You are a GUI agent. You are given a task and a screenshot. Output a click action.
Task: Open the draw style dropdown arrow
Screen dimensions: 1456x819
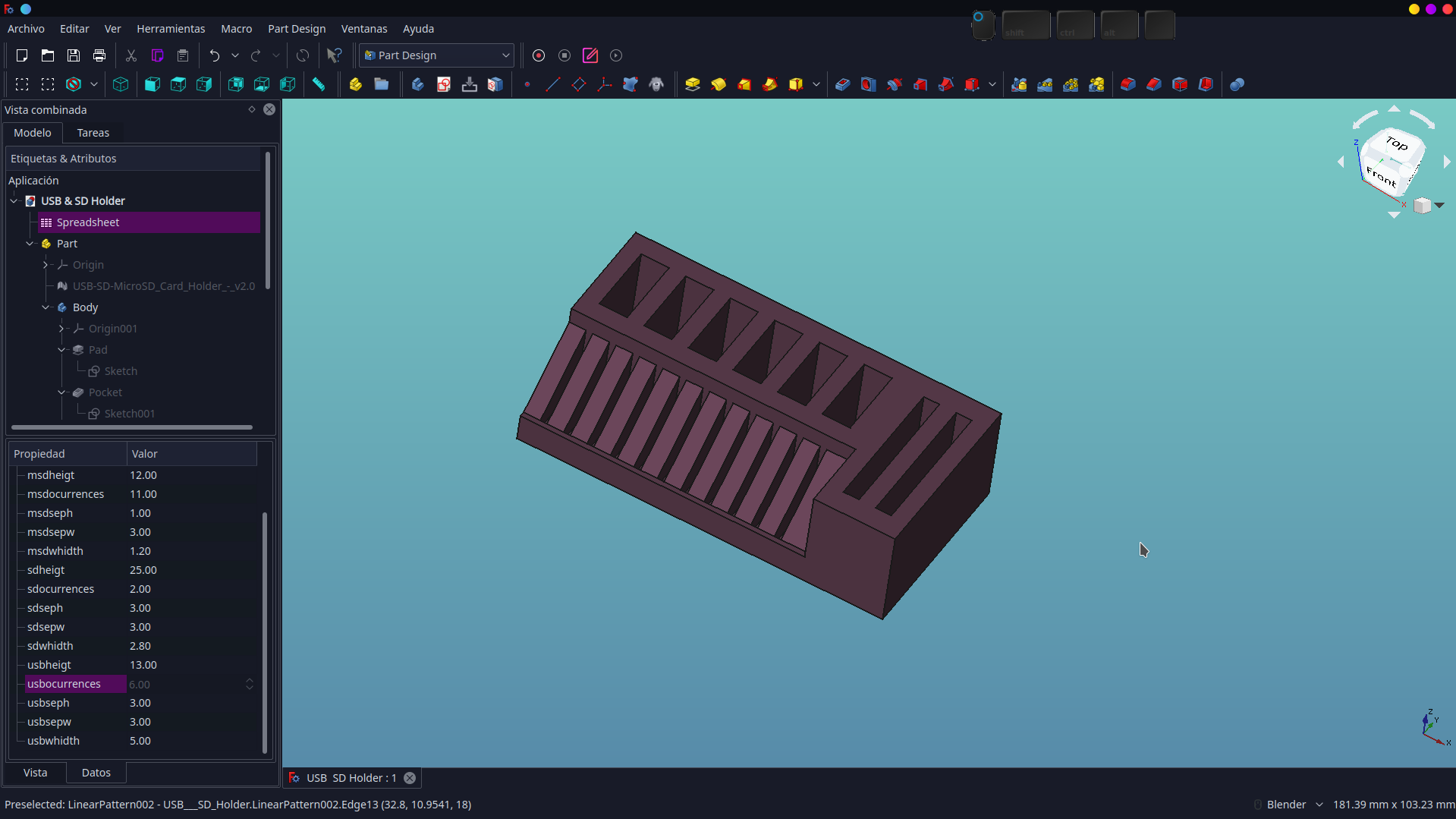coord(94,84)
